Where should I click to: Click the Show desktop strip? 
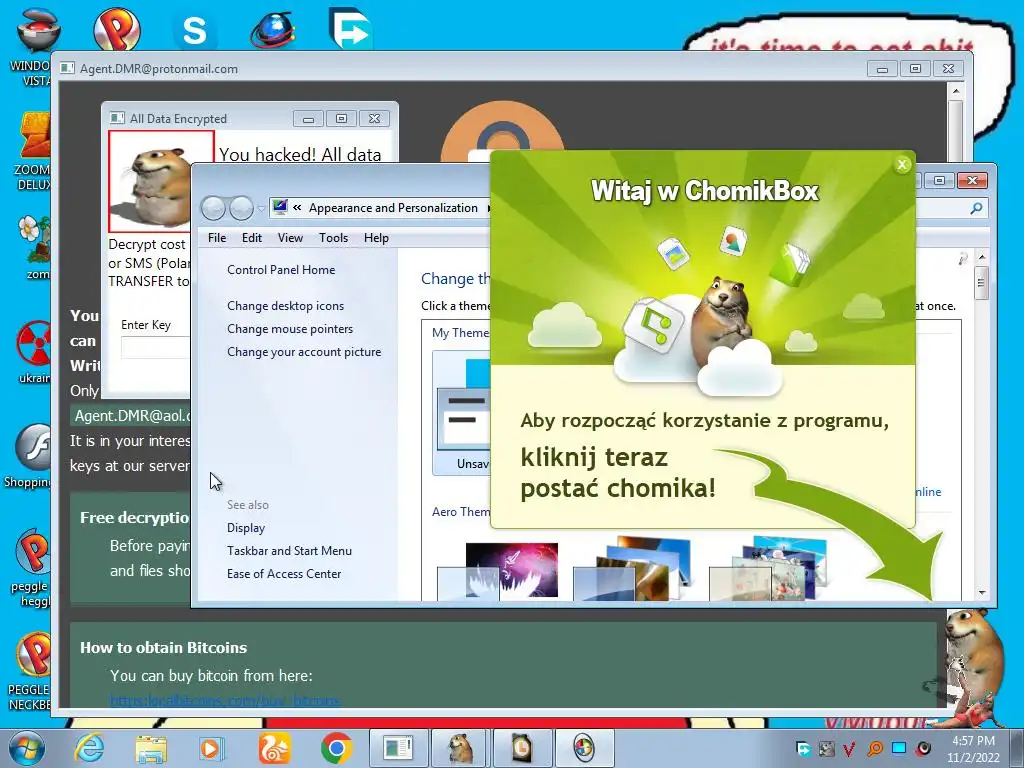click(1017, 748)
